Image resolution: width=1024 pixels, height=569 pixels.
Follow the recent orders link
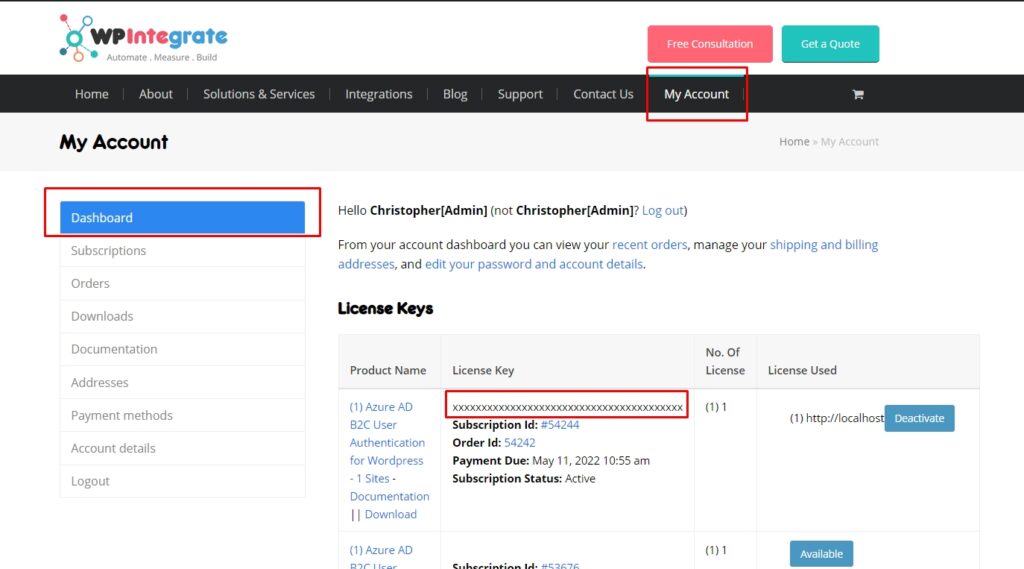(x=649, y=244)
